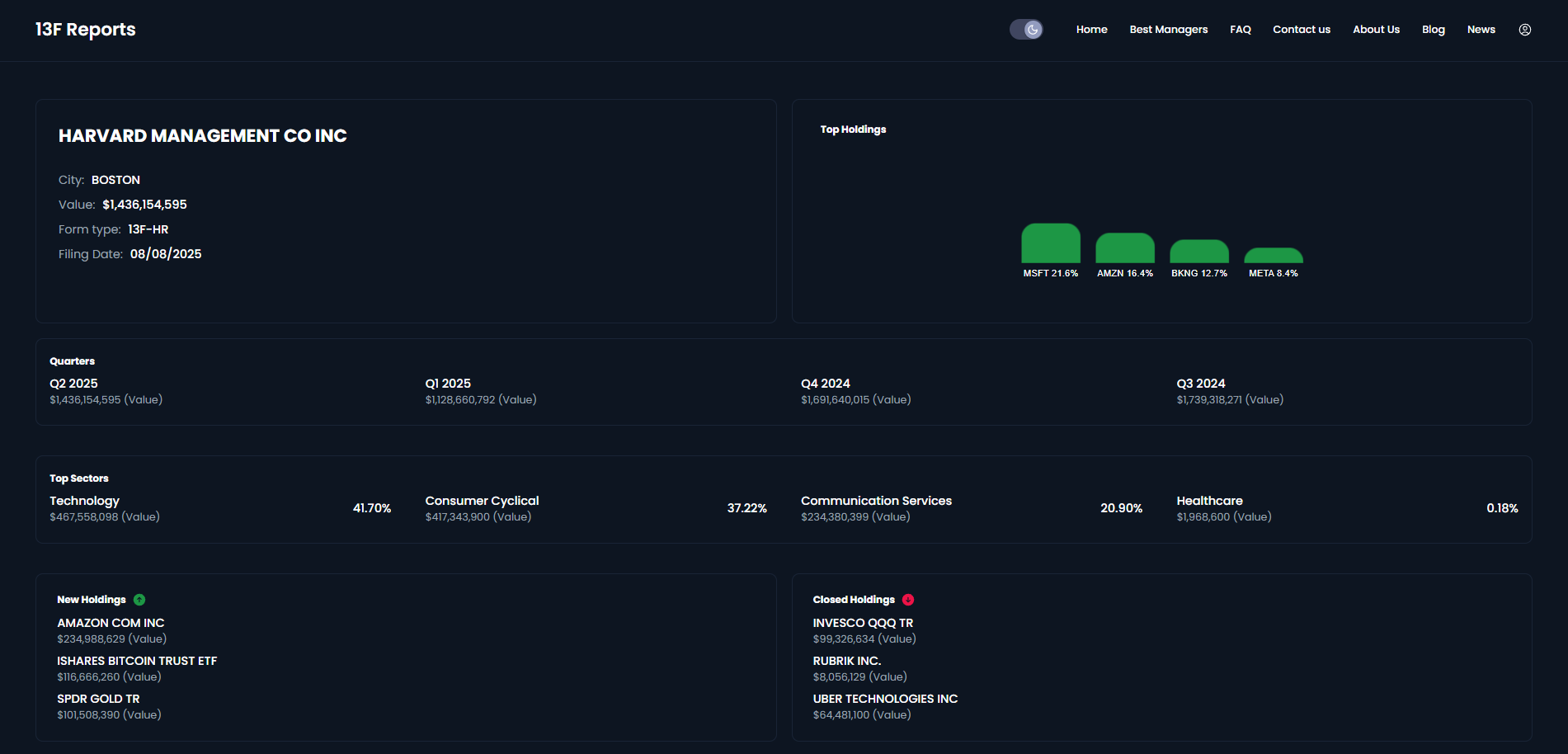This screenshot has width=1568, height=754.
Task: Click the $234,988,629 Amazon value
Action: (111, 639)
